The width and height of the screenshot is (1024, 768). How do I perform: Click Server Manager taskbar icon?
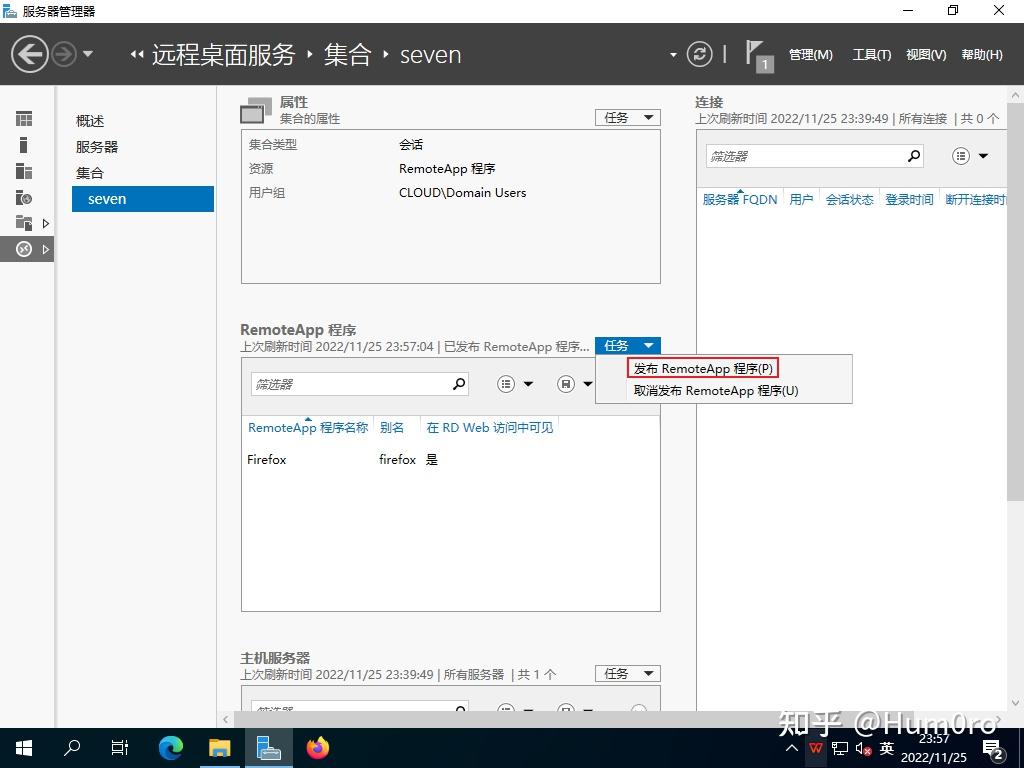[268, 748]
